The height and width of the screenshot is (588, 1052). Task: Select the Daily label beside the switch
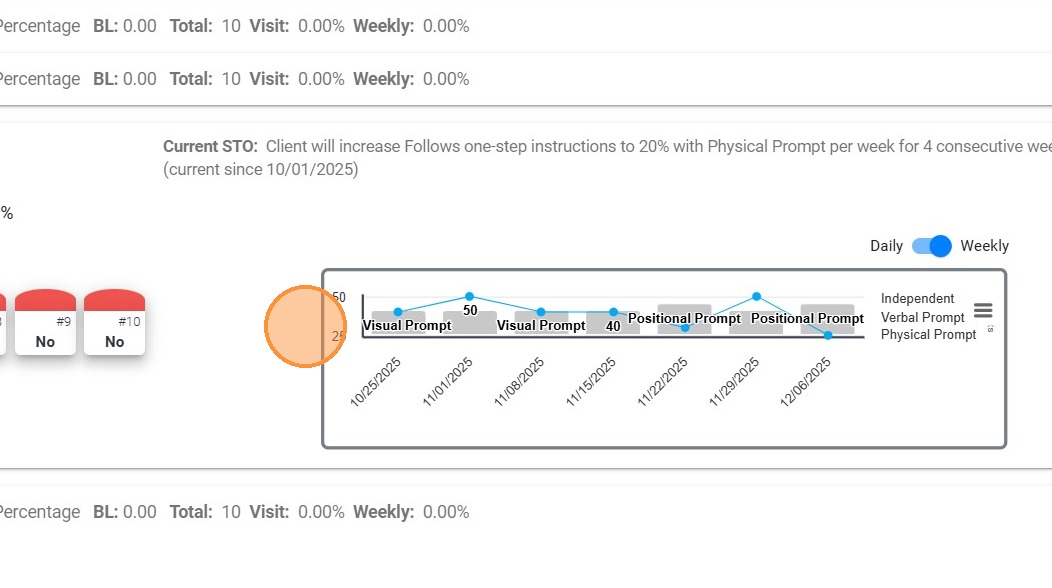point(886,246)
